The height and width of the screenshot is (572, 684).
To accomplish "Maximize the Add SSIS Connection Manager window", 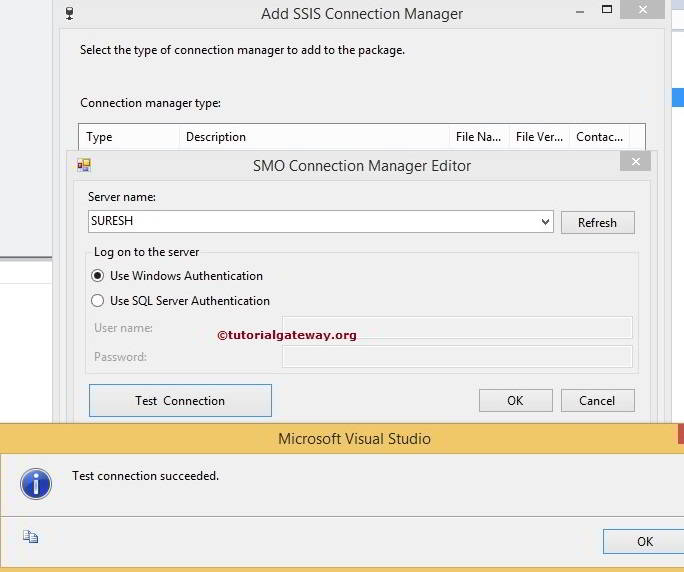I will pos(607,9).
